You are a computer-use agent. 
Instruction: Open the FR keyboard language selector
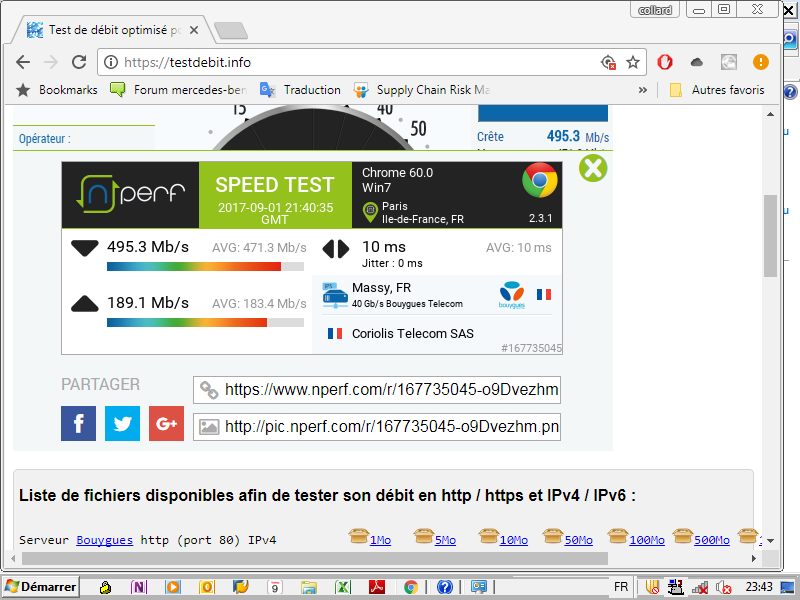tap(621, 587)
